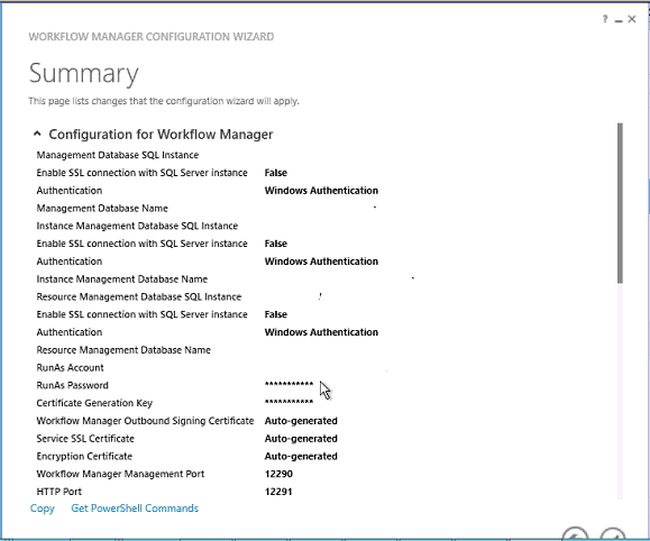Click masked Certificate Generation Key value
This screenshot has height=541, width=650.
click(x=289, y=402)
